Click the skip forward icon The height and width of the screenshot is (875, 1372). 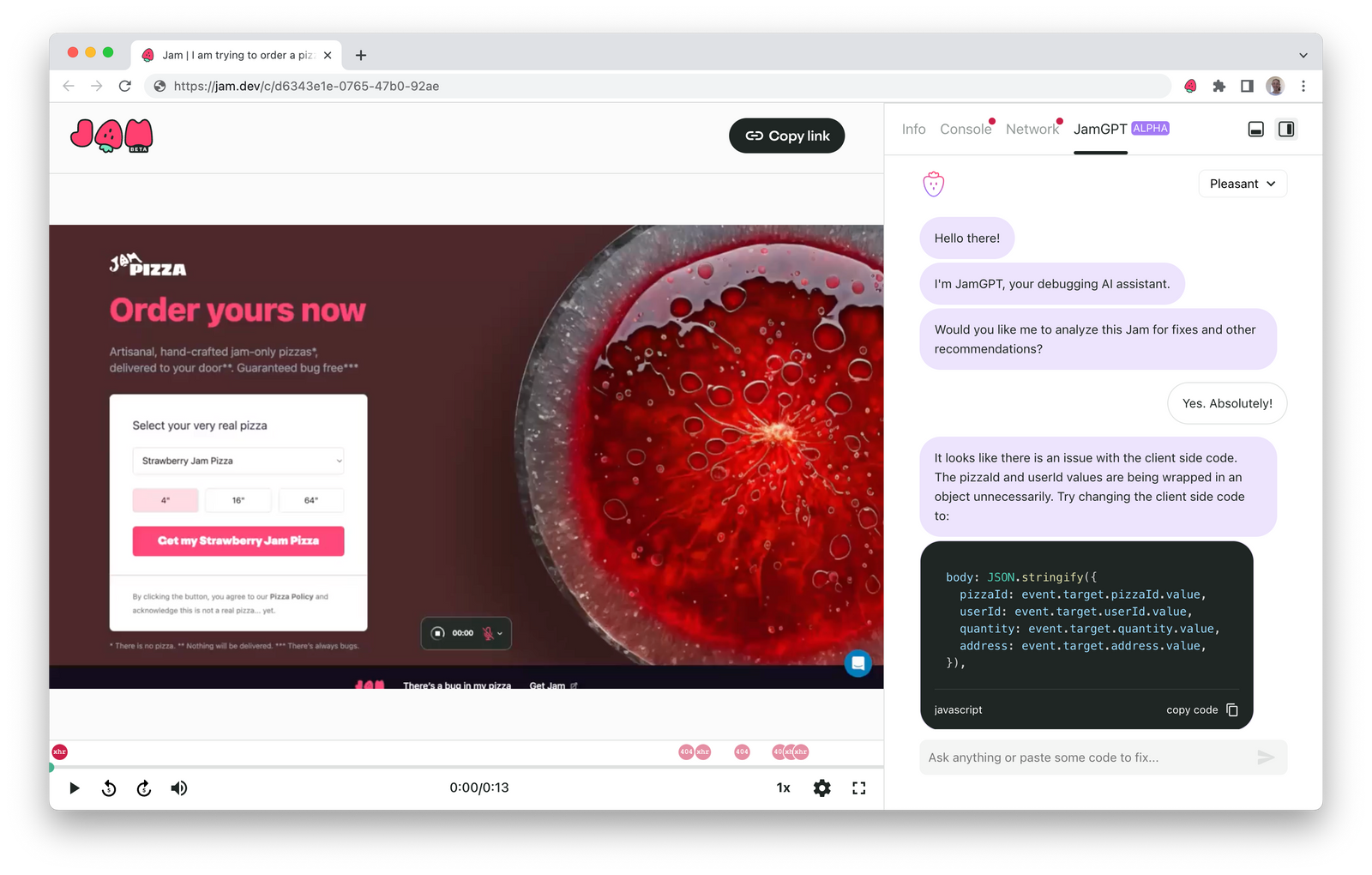[144, 788]
